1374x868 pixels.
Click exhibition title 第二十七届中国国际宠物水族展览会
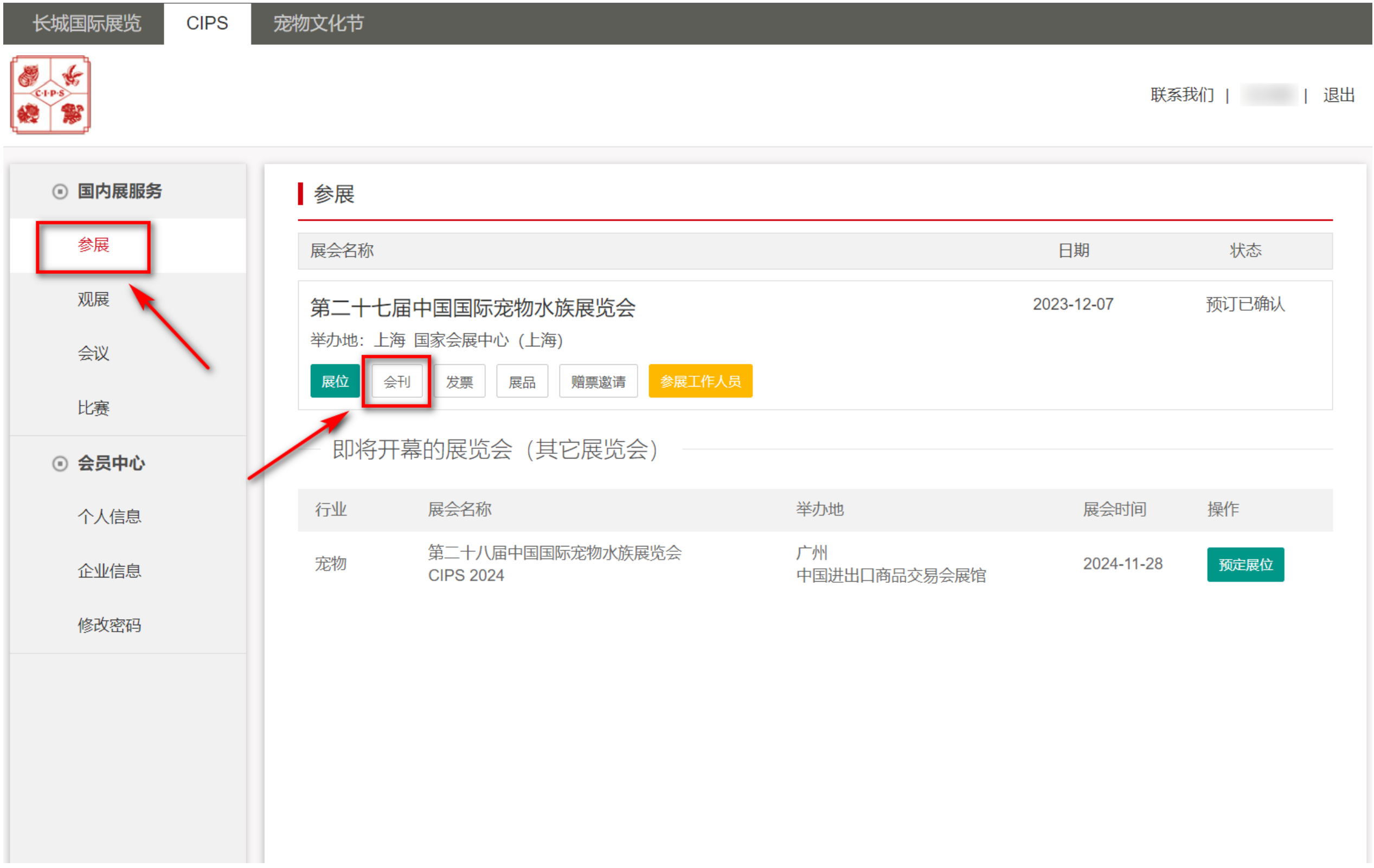tap(473, 308)
